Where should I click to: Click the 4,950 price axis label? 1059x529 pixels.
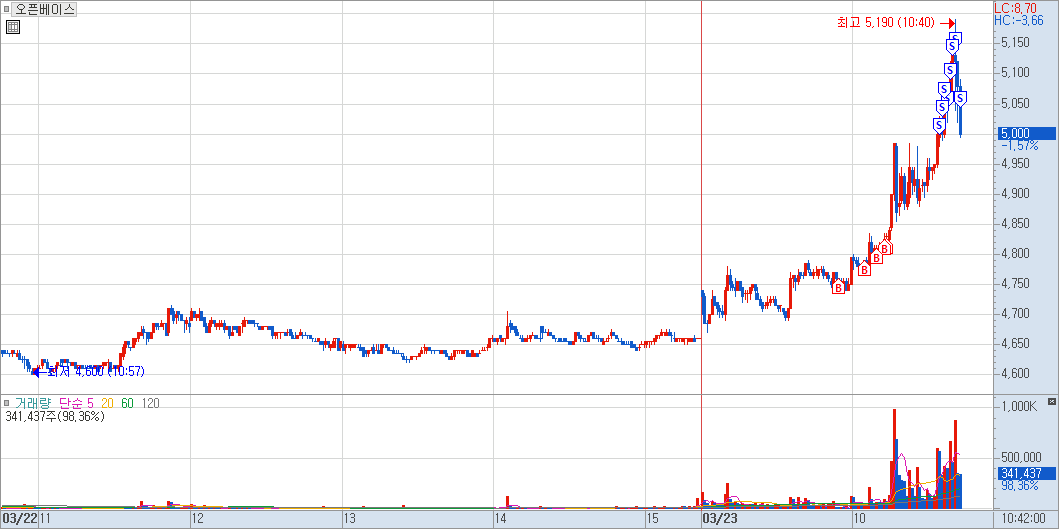click(1015, 163)
